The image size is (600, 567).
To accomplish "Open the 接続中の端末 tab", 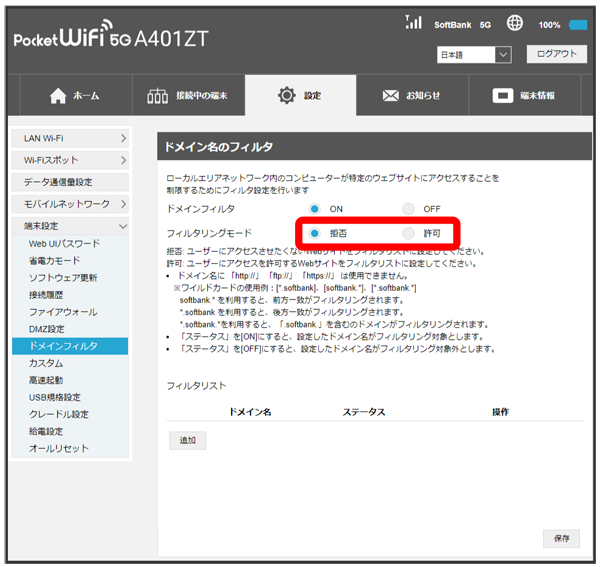I will (187, 96).
